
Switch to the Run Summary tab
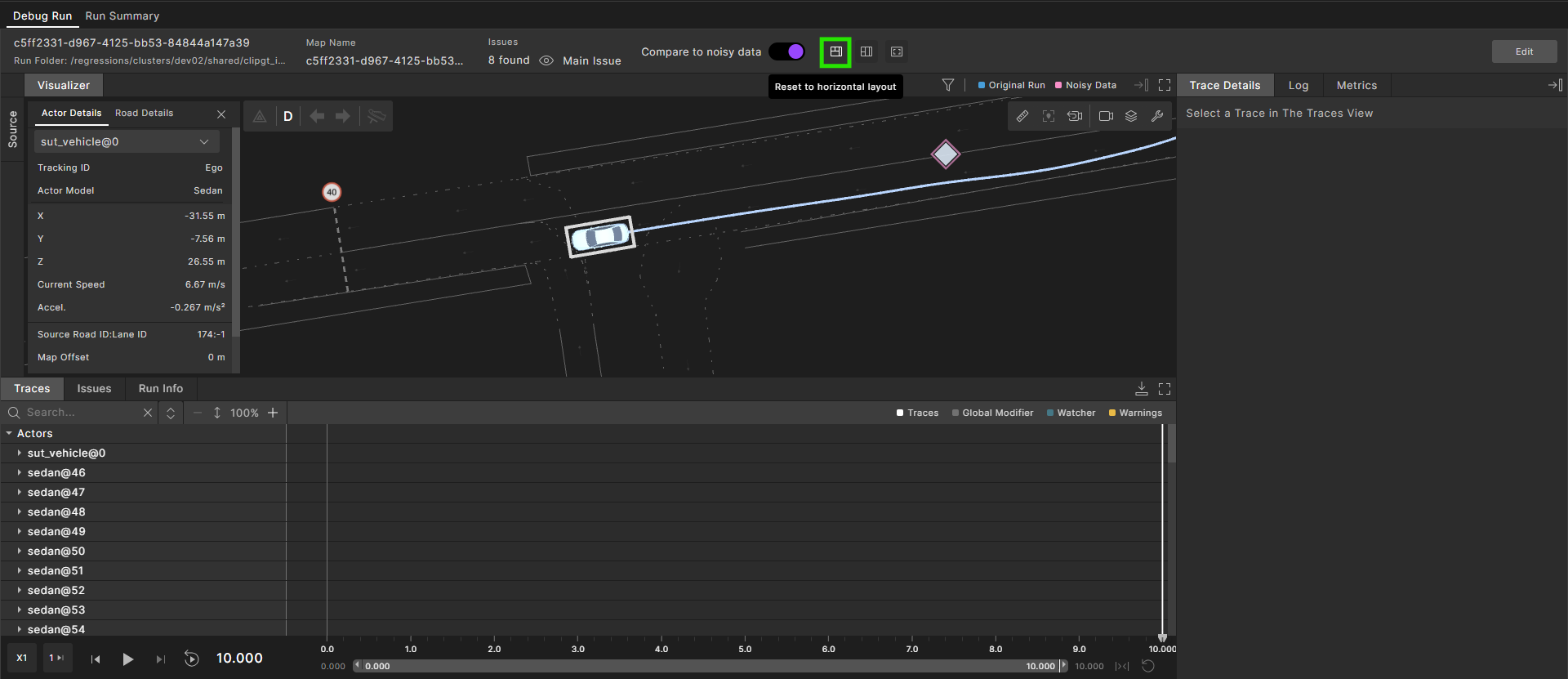point(122,16)
